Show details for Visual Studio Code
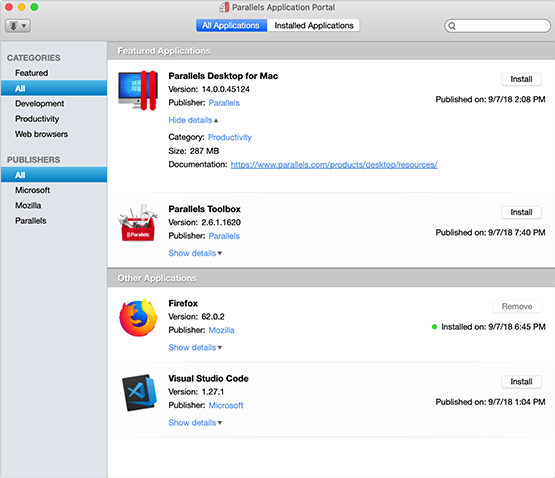 click(x=195, y=422)
